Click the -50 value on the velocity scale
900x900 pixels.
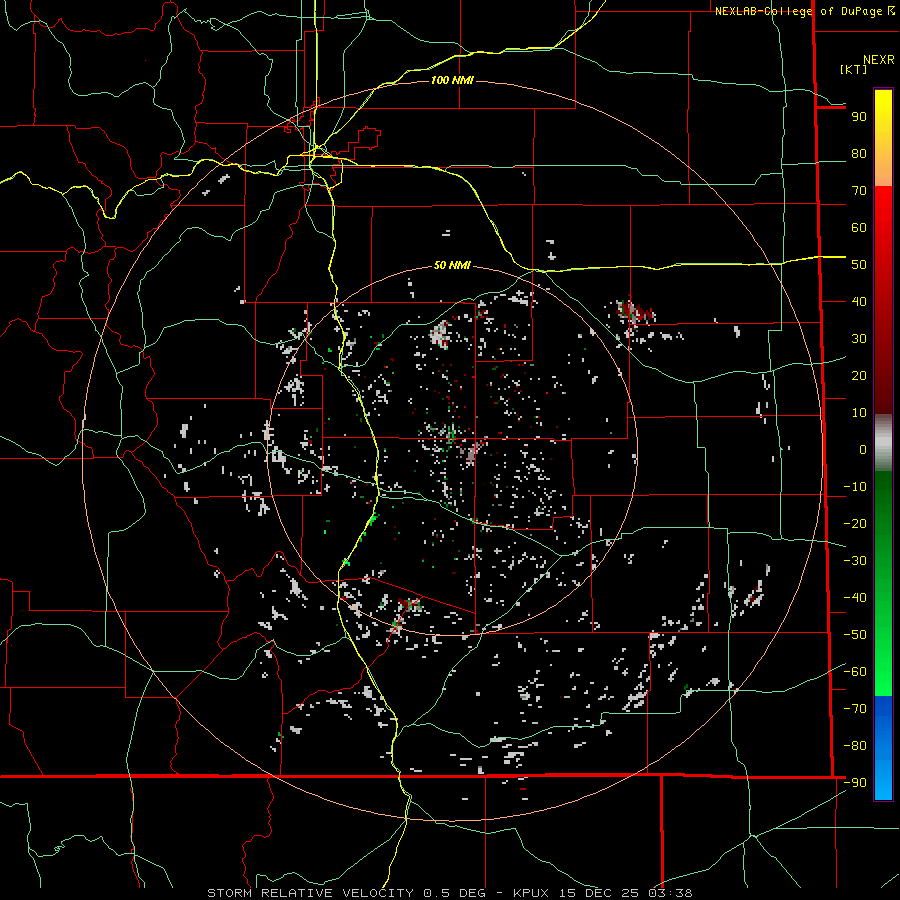click(855, 635)
